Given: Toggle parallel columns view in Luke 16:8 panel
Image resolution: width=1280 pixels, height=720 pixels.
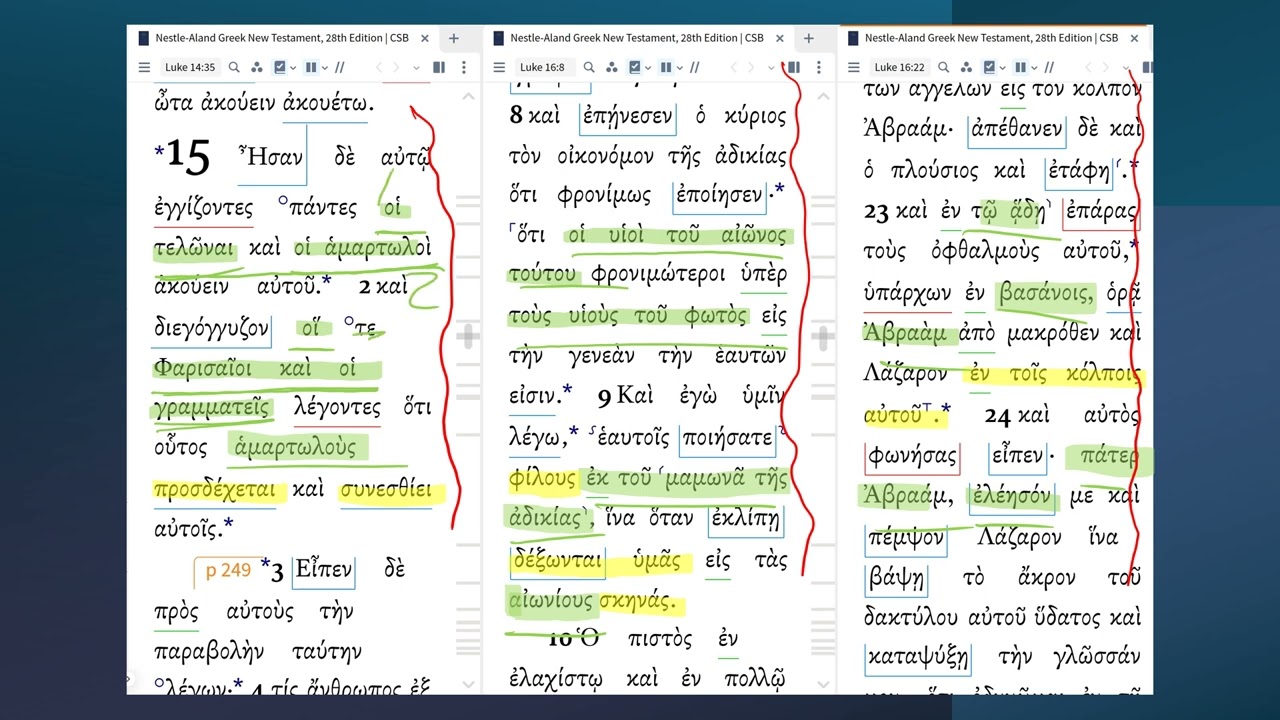Looking at the screenshot, I should coord(665,67).
